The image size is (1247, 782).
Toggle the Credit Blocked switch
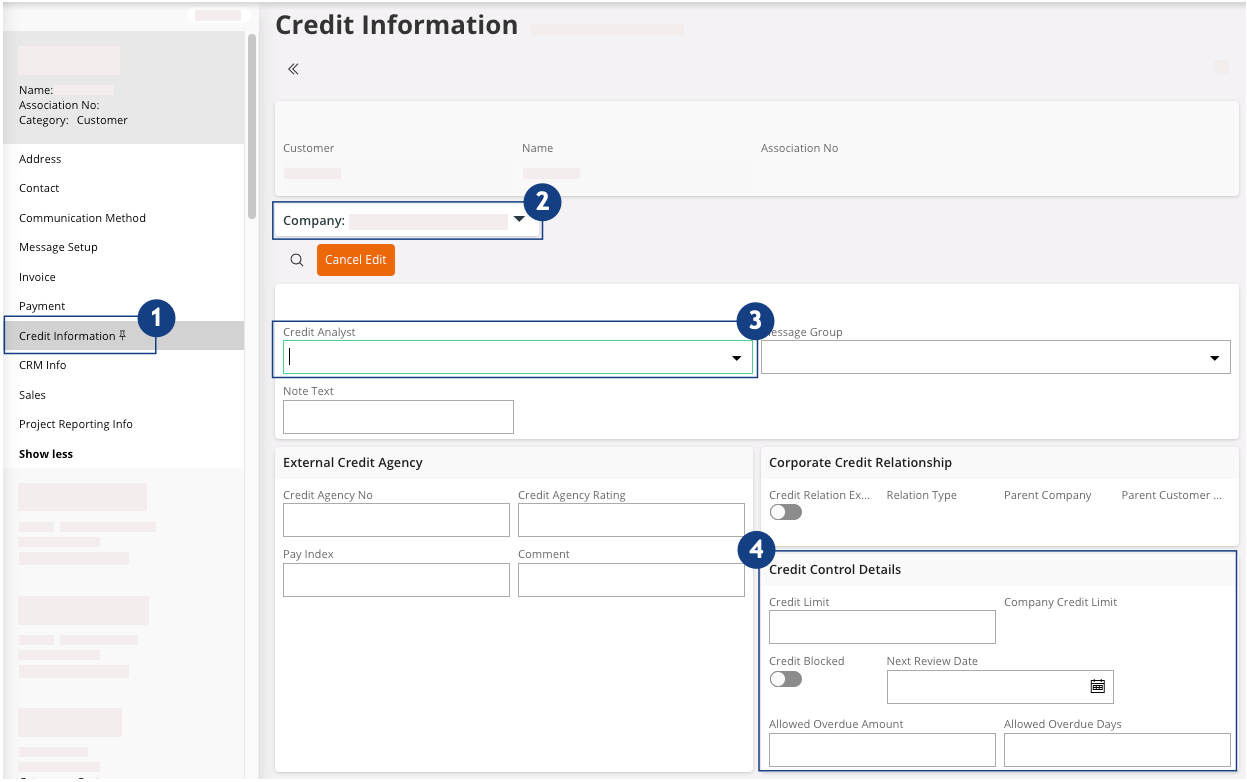(x=786, y=679)
